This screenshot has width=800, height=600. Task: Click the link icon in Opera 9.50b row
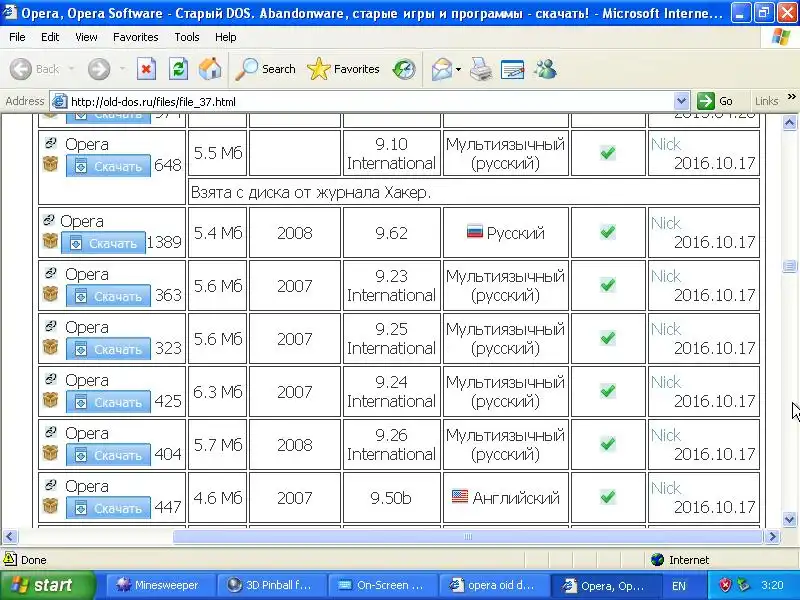[x=50, y=485]
